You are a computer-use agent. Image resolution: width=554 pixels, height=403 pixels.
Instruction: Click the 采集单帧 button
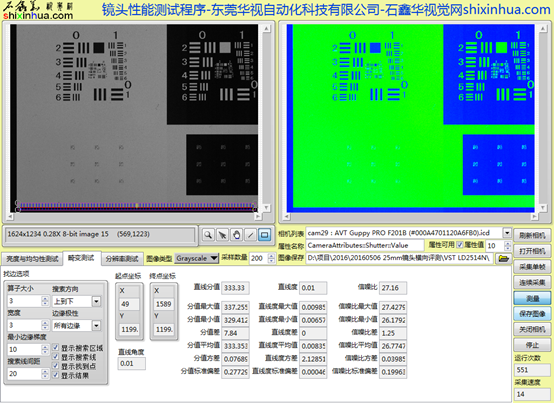tap(532, 267)
